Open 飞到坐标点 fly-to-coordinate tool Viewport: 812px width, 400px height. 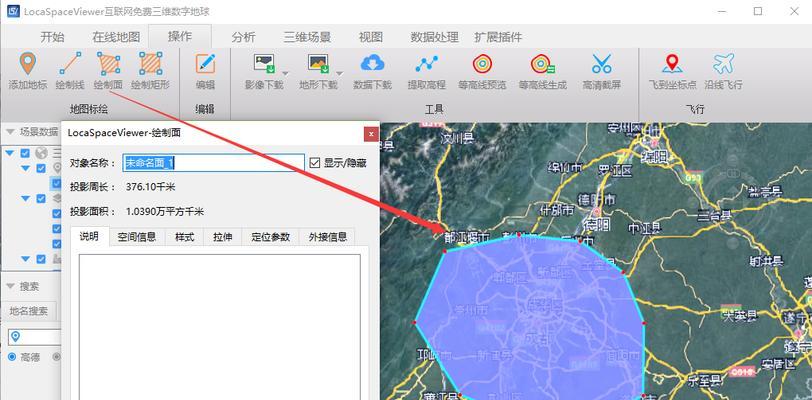coord(672,72)
